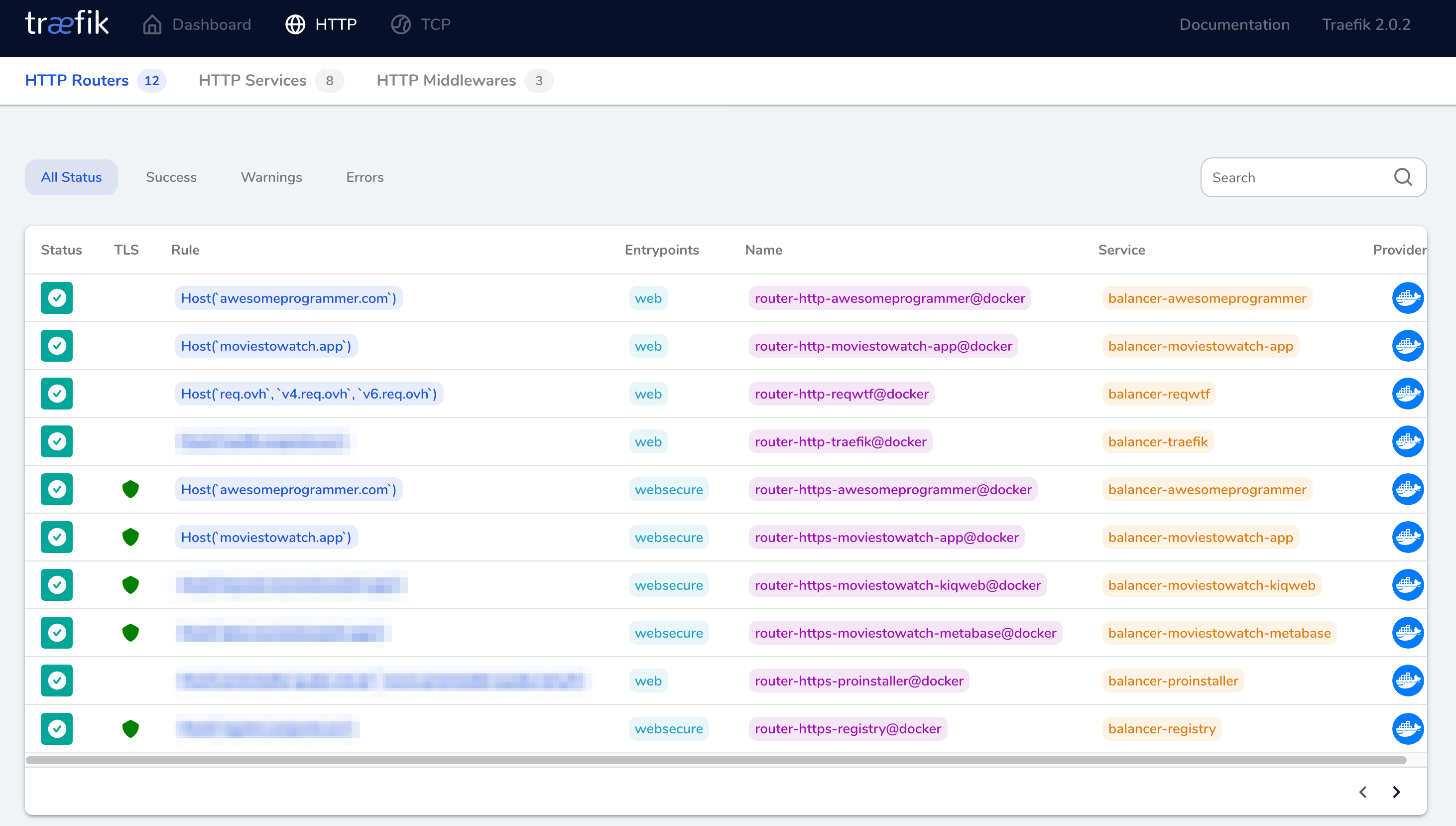The width and height of the screenshot is (1456, 826).
Task: Click TLS shield icon for router-https-registry
Action: [130, 728]
